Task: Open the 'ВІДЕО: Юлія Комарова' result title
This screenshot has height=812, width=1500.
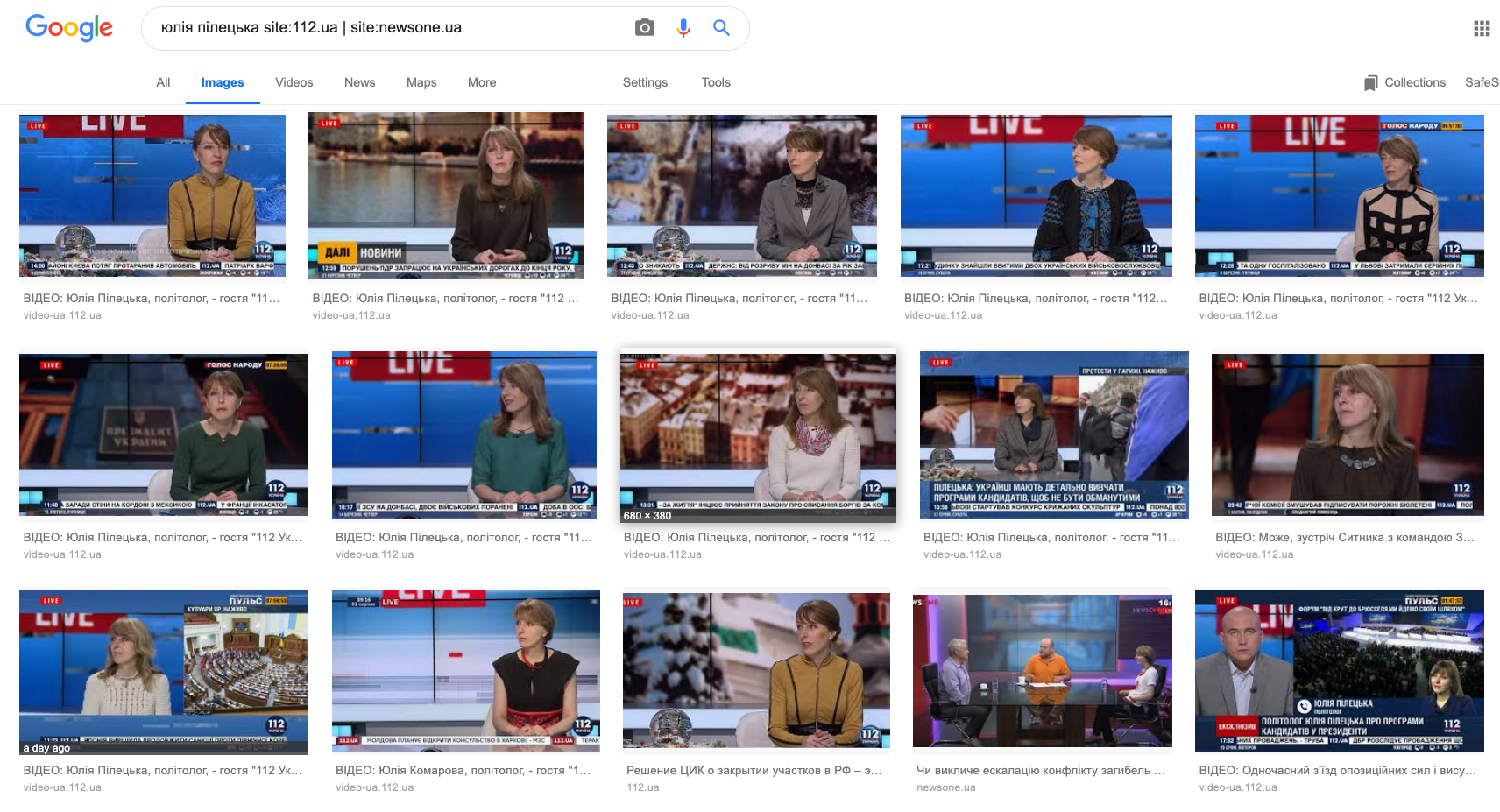Action: 463,770
